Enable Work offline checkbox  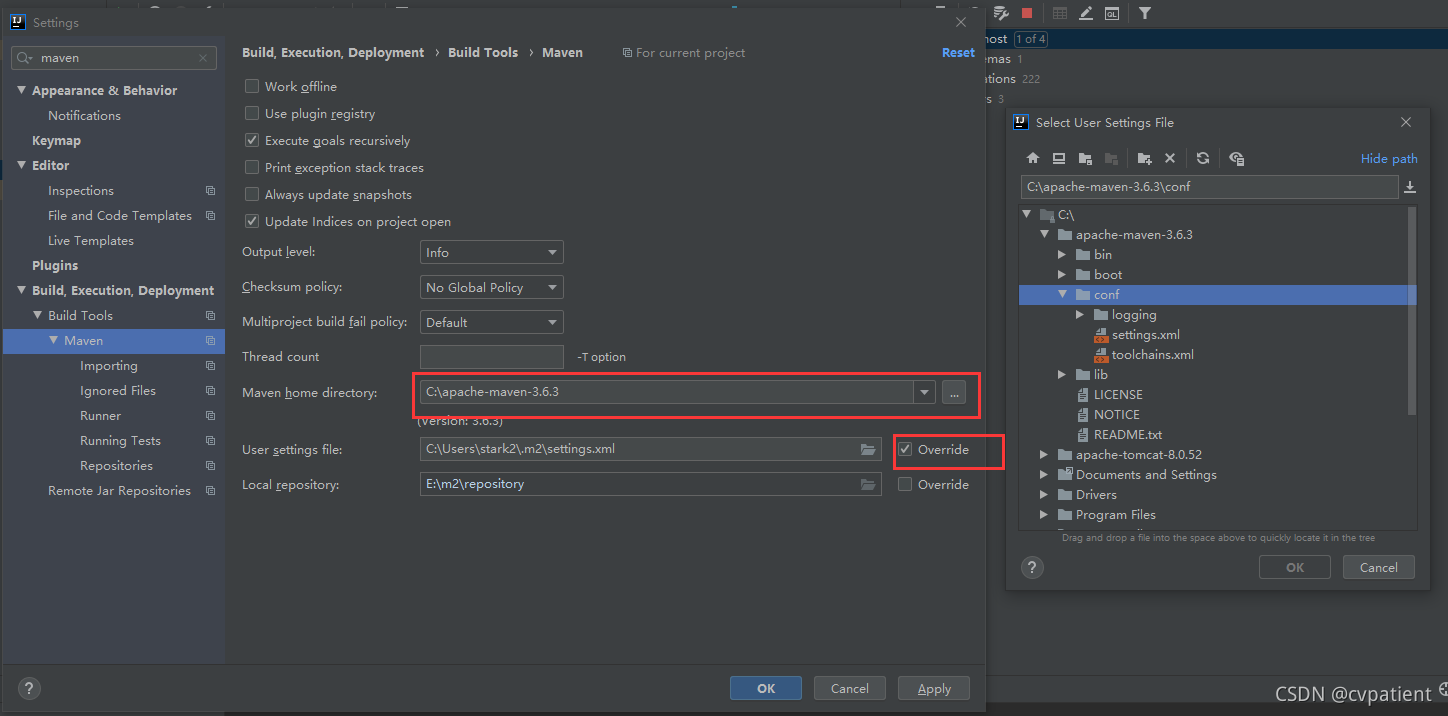pyautogui.click(x=252, y=86)
